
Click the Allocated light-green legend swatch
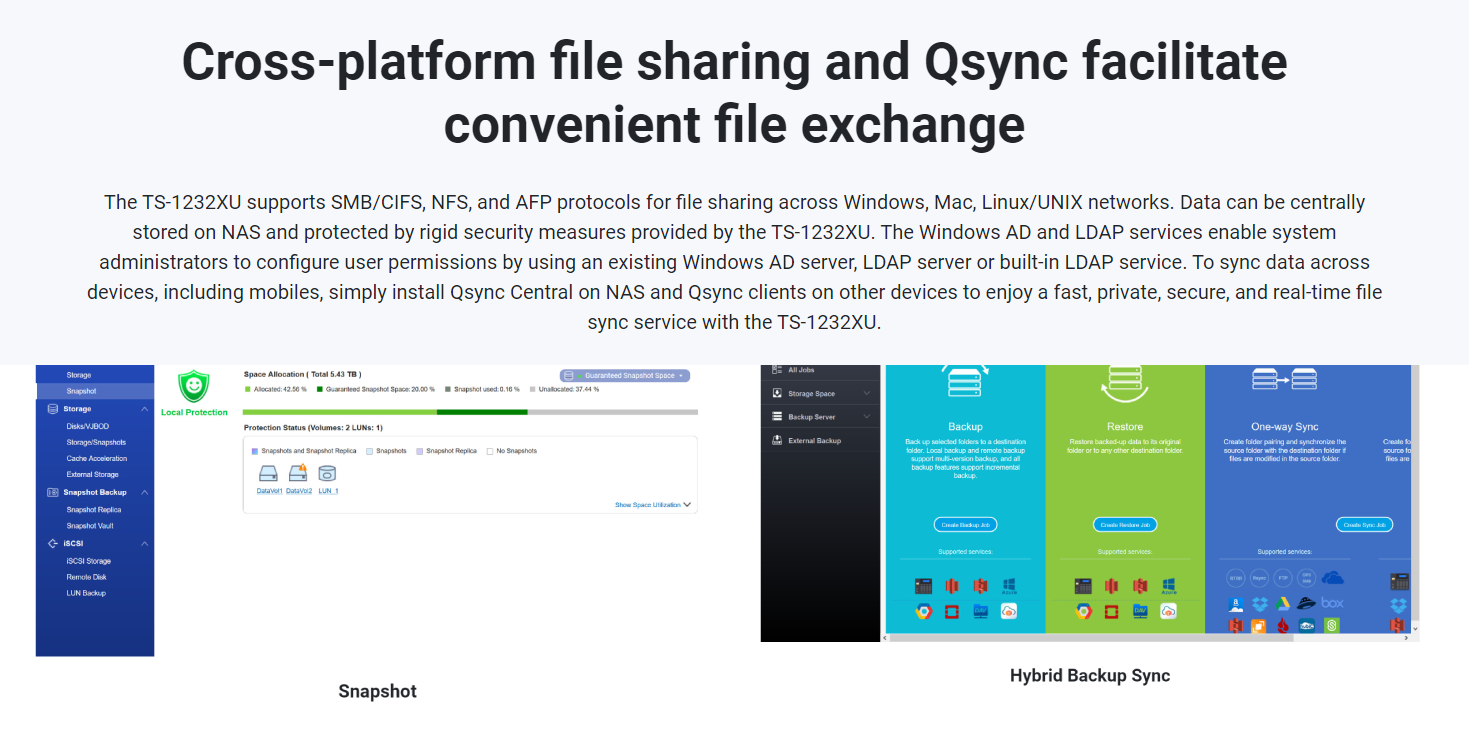247,389
